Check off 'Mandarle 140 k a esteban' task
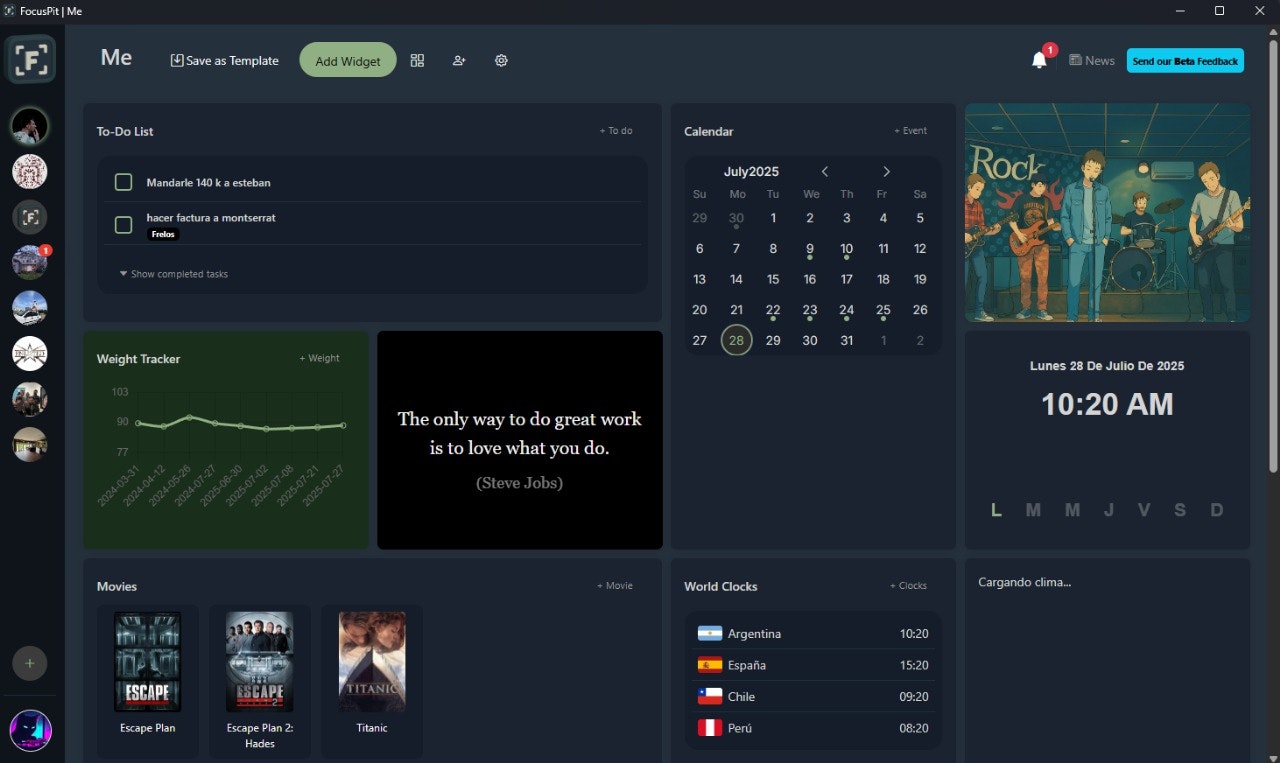 point(124,182)
